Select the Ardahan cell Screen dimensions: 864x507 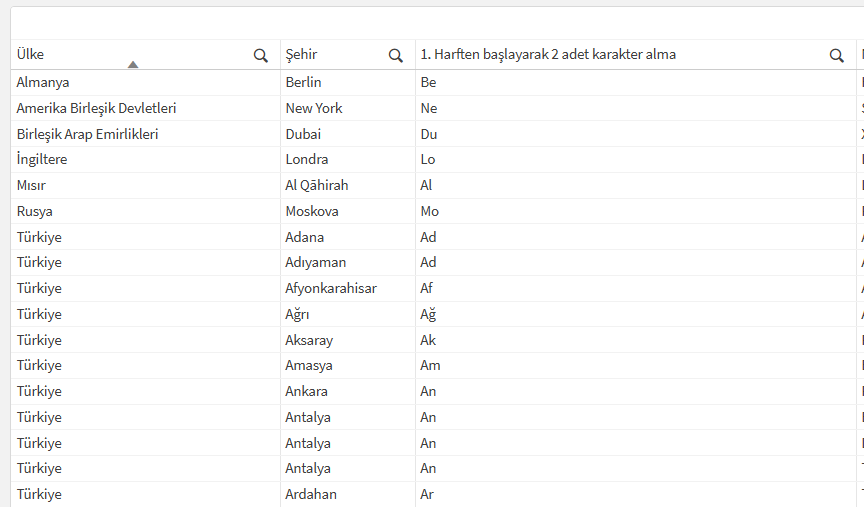311,494
